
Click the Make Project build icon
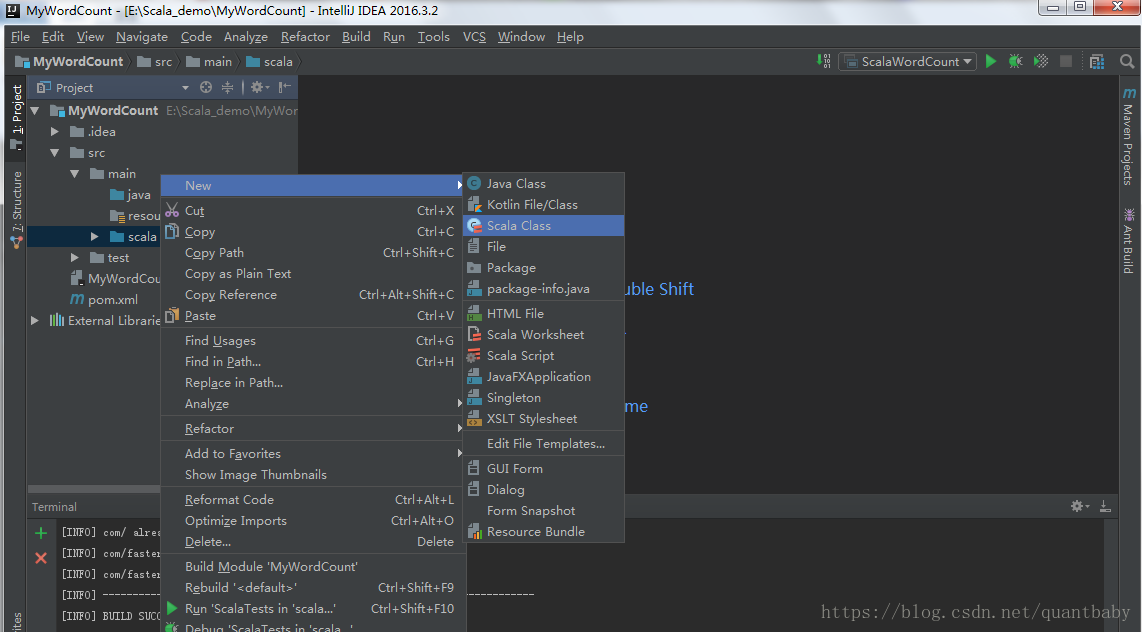click(x=824, y=61)
